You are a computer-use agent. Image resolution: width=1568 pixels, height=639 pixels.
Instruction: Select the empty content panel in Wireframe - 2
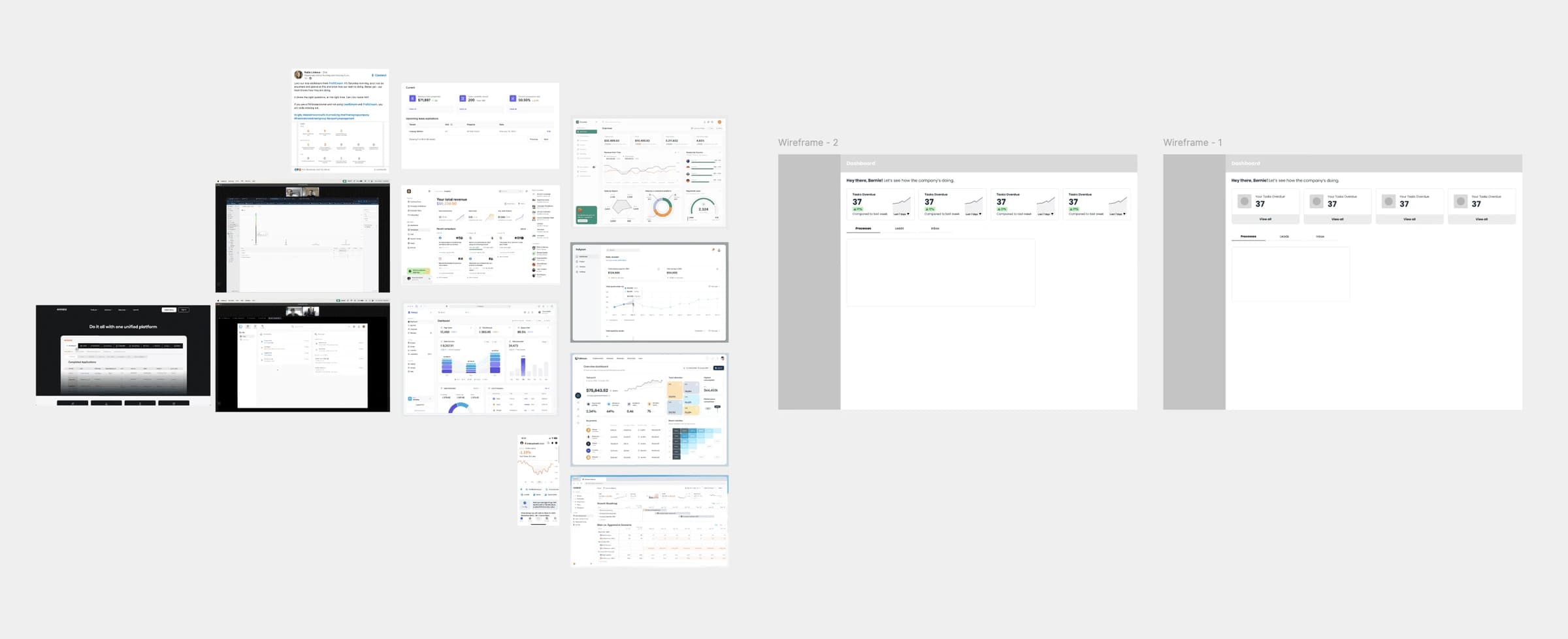click(x=941, y=272)
